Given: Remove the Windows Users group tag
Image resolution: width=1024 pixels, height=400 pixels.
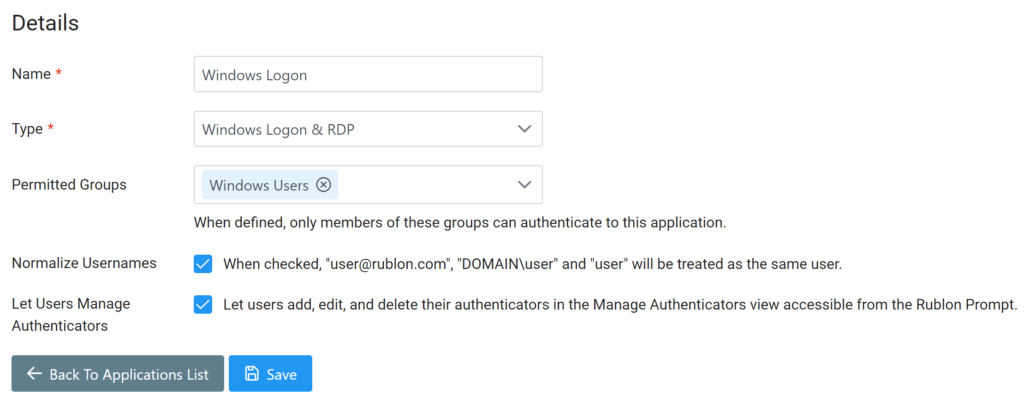Looking at the screenshot, I should coord(323,185).
